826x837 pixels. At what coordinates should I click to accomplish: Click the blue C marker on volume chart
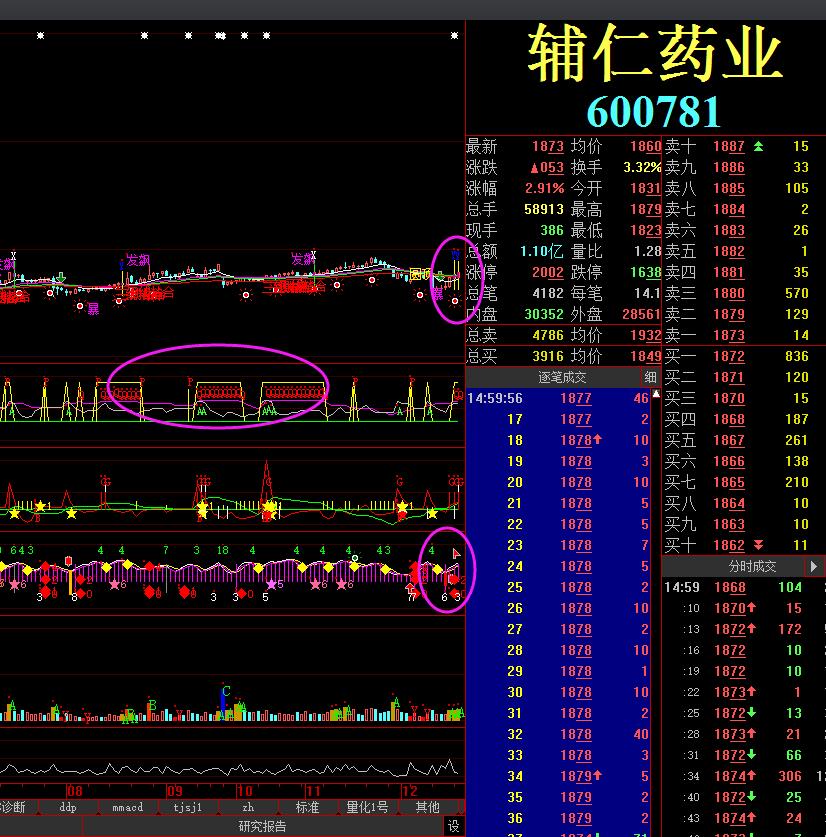[226, 691]
